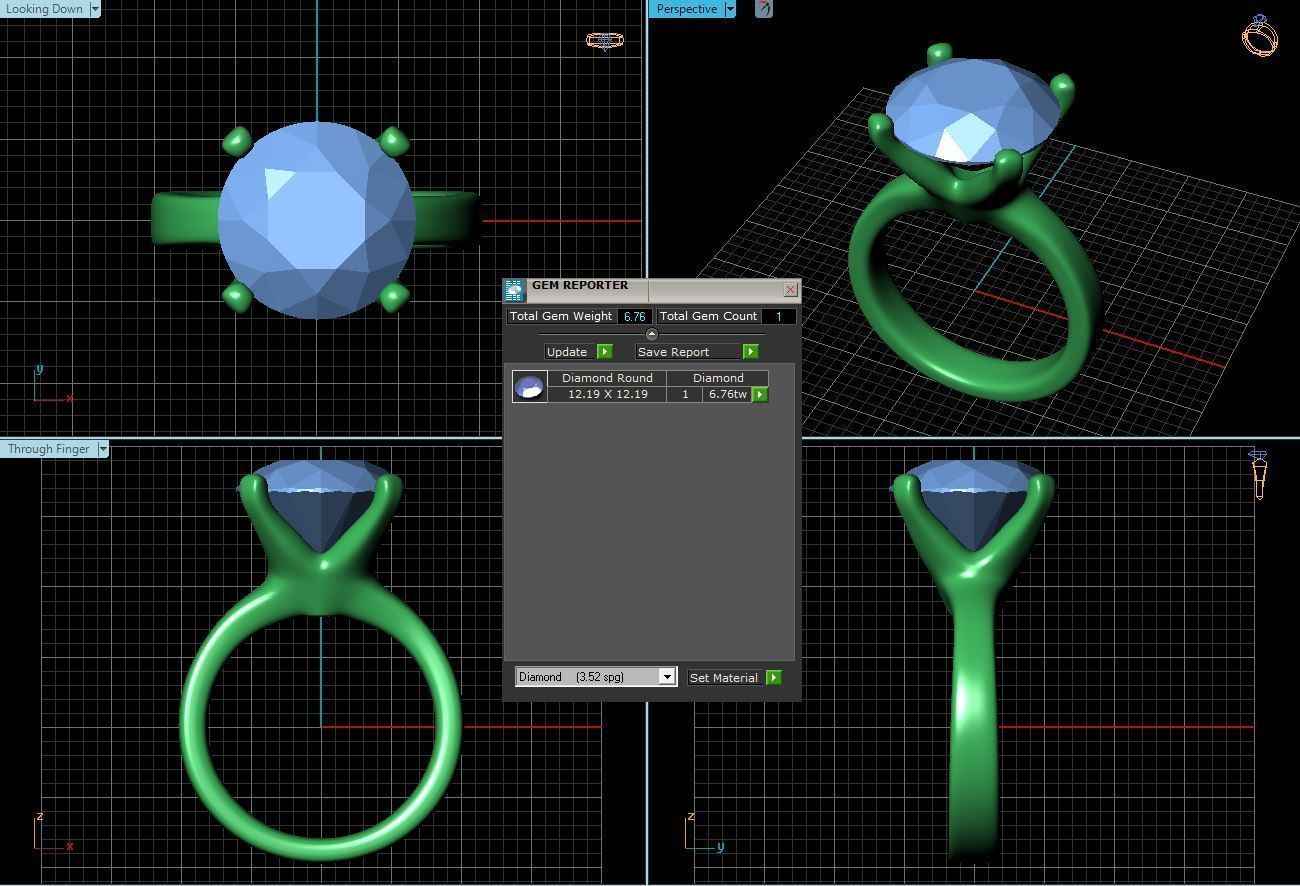This screenshot has height=886, width=1300.
Task: Click the green arrow next to Set Material
Action: click(x=774, y=678)
